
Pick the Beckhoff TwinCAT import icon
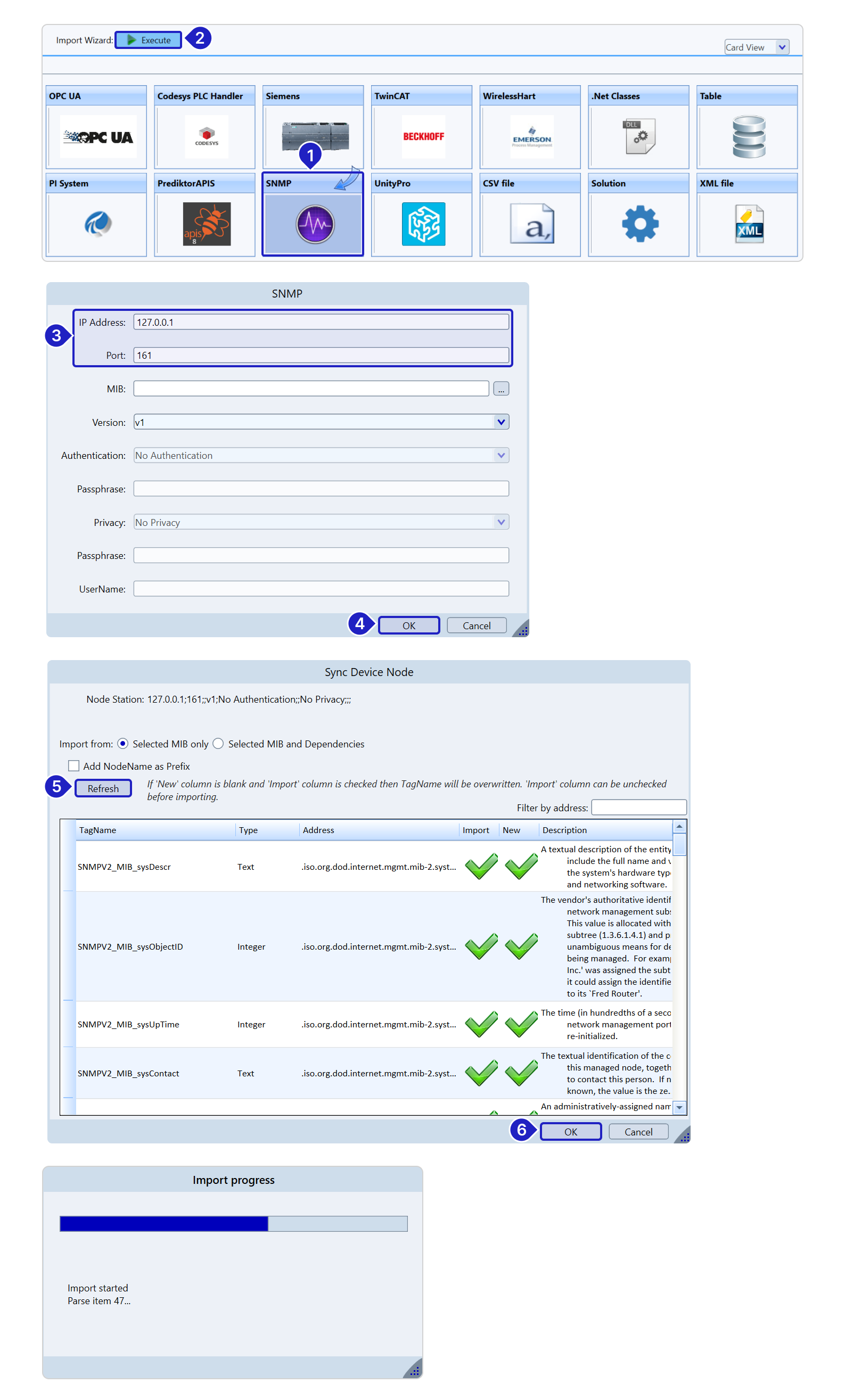423,136
